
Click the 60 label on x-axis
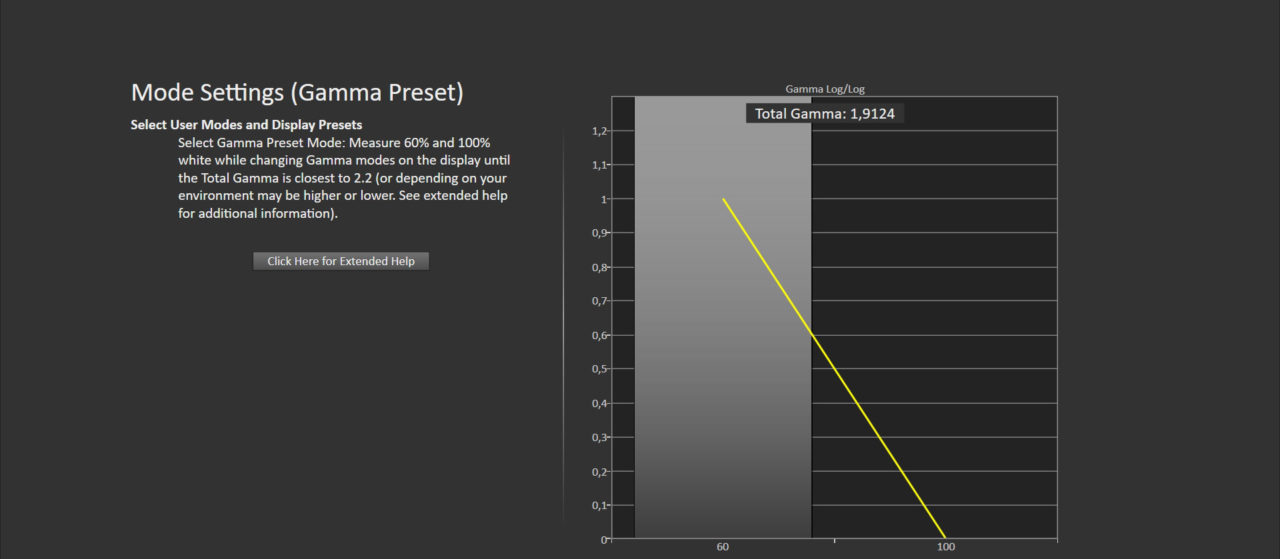pyautogui.click(x=722, y=547)
